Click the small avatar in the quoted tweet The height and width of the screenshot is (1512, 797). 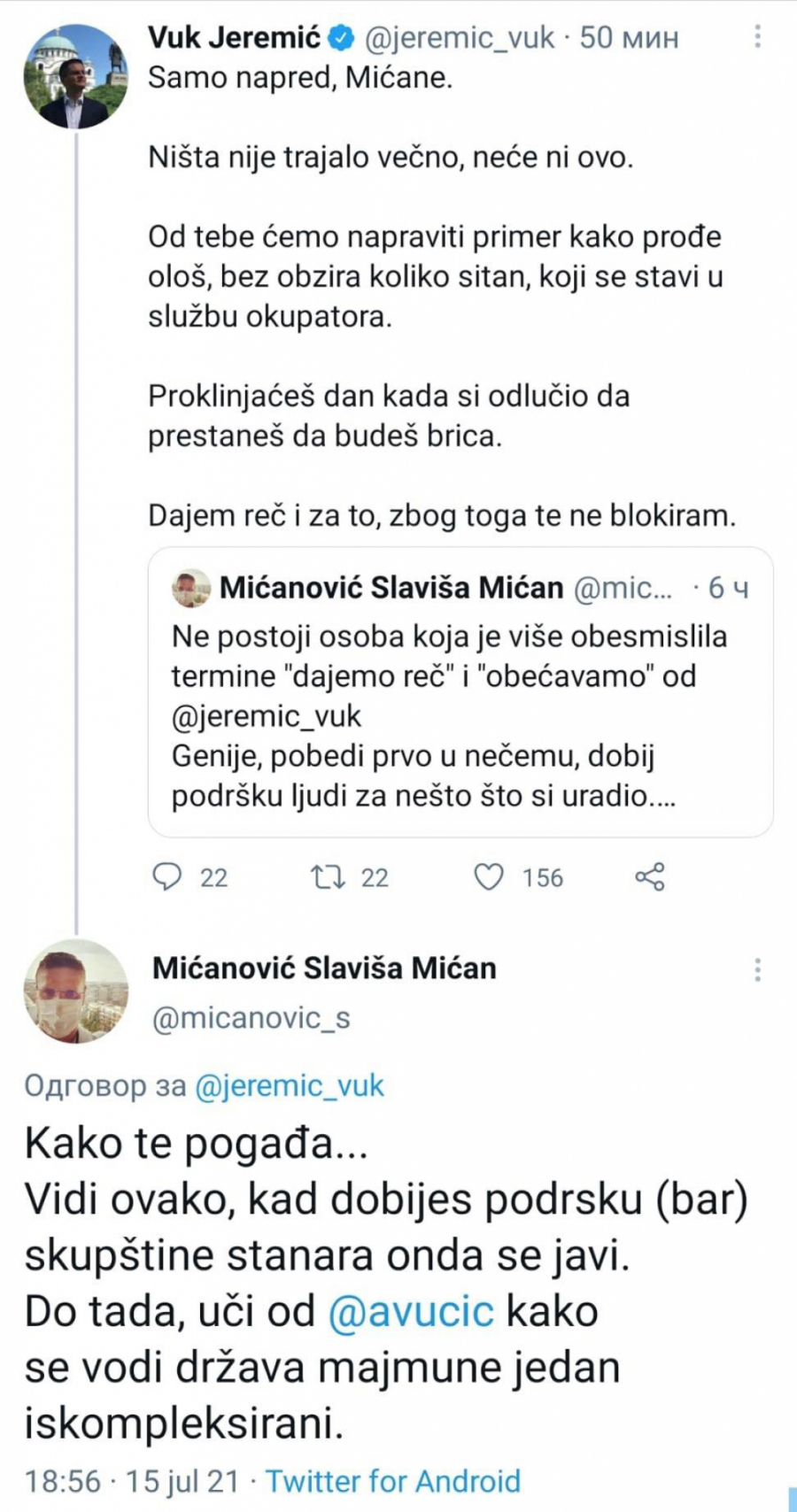click(191, 588)
